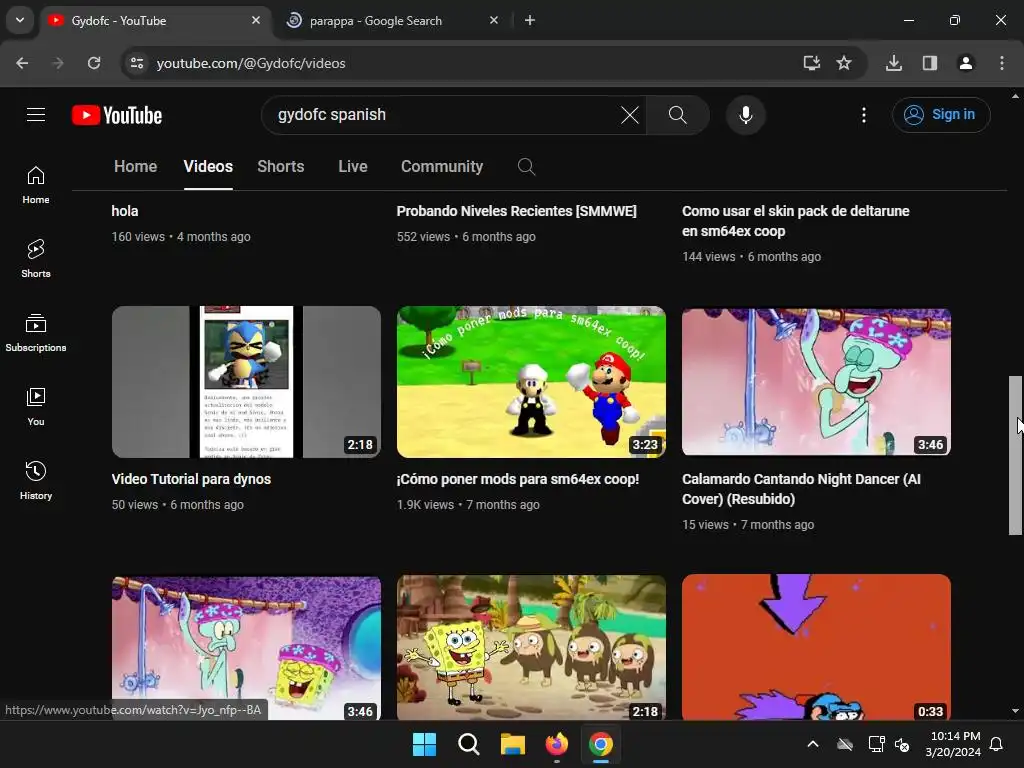Screen dimensions: 1024x768
Task: Switch to parappa - Google Search tab
Action: (x=392, y=21)
